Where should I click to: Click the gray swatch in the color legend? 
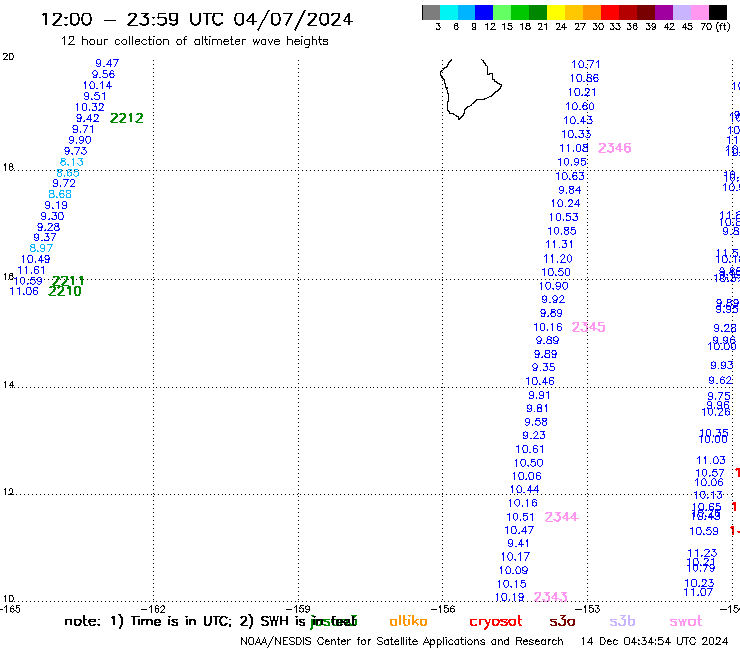(431, 12)
